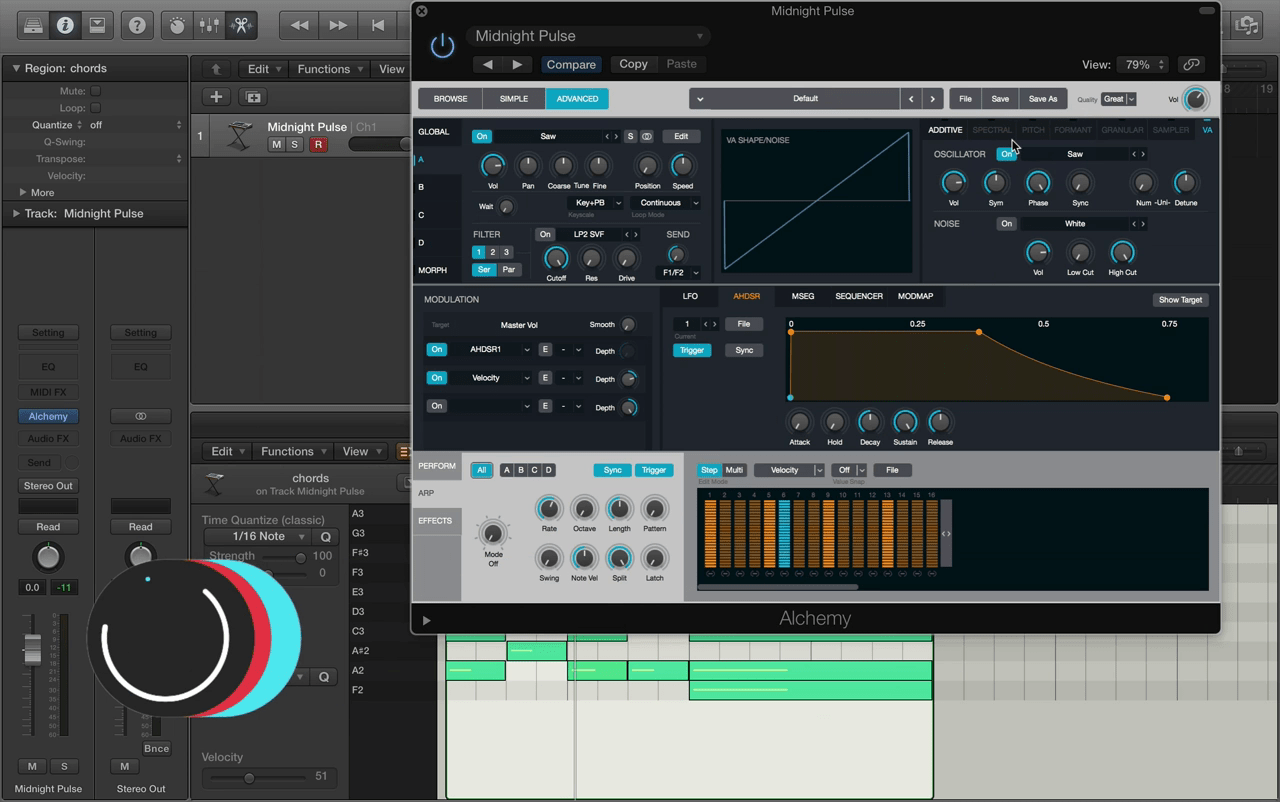
Task: Click the plugin link chain icon
Action: point(1190,64)
